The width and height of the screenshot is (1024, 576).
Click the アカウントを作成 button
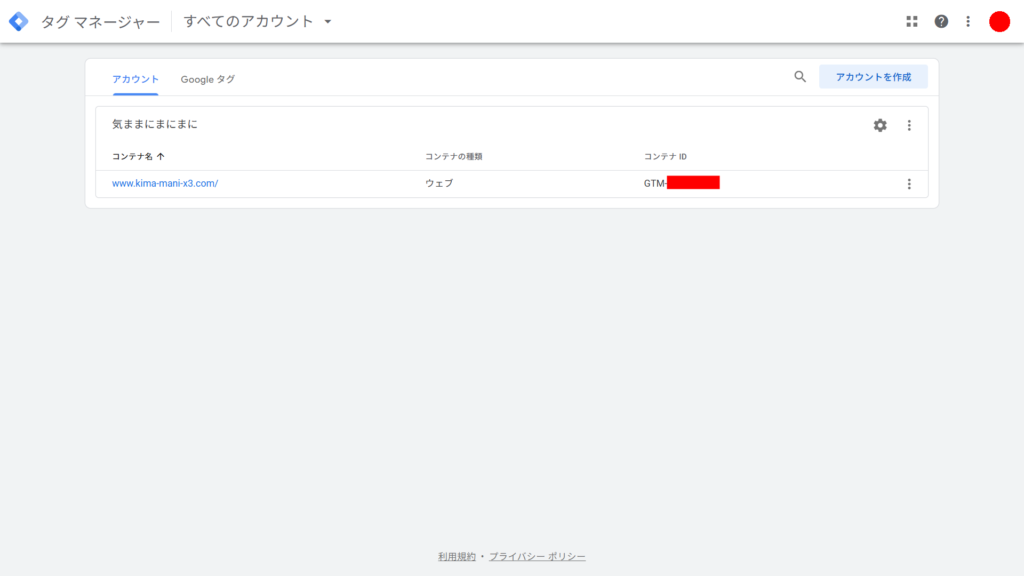click(872, 76)
